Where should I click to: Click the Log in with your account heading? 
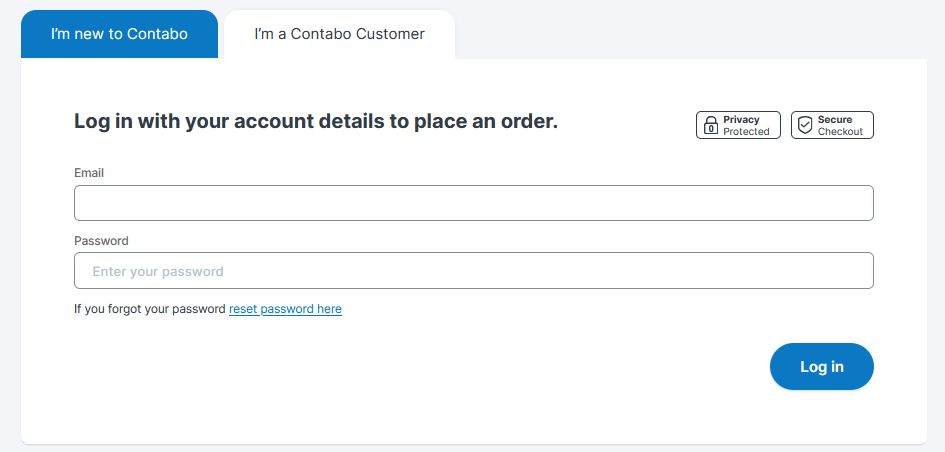coord(315,122)
